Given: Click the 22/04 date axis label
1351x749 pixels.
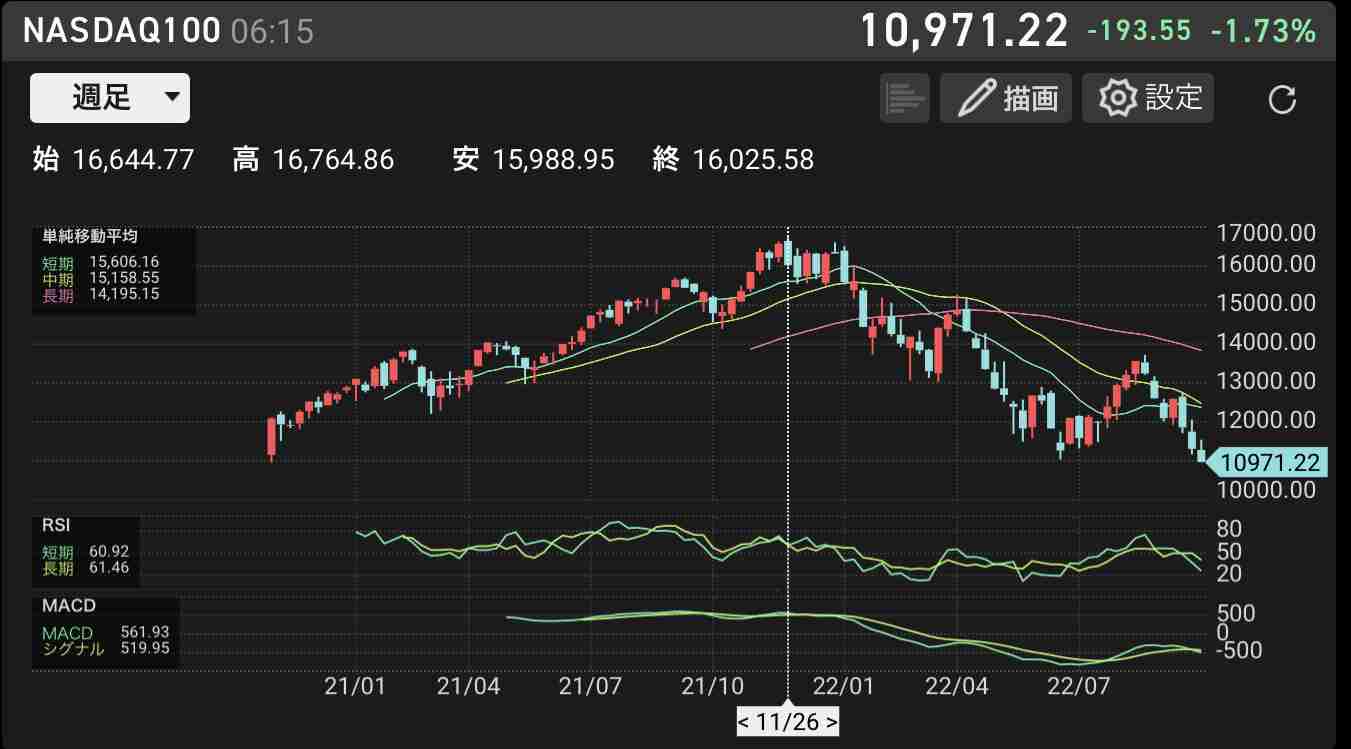Looking at the screenshot, I should [957, 688].
